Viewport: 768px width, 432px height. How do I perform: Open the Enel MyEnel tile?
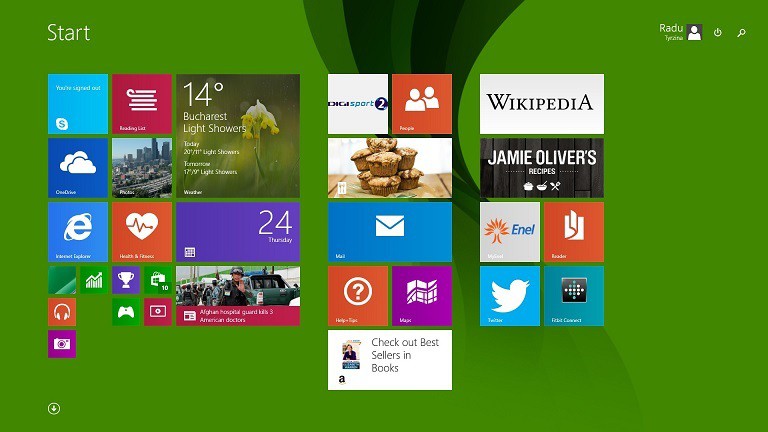click(x=510, y=232)
